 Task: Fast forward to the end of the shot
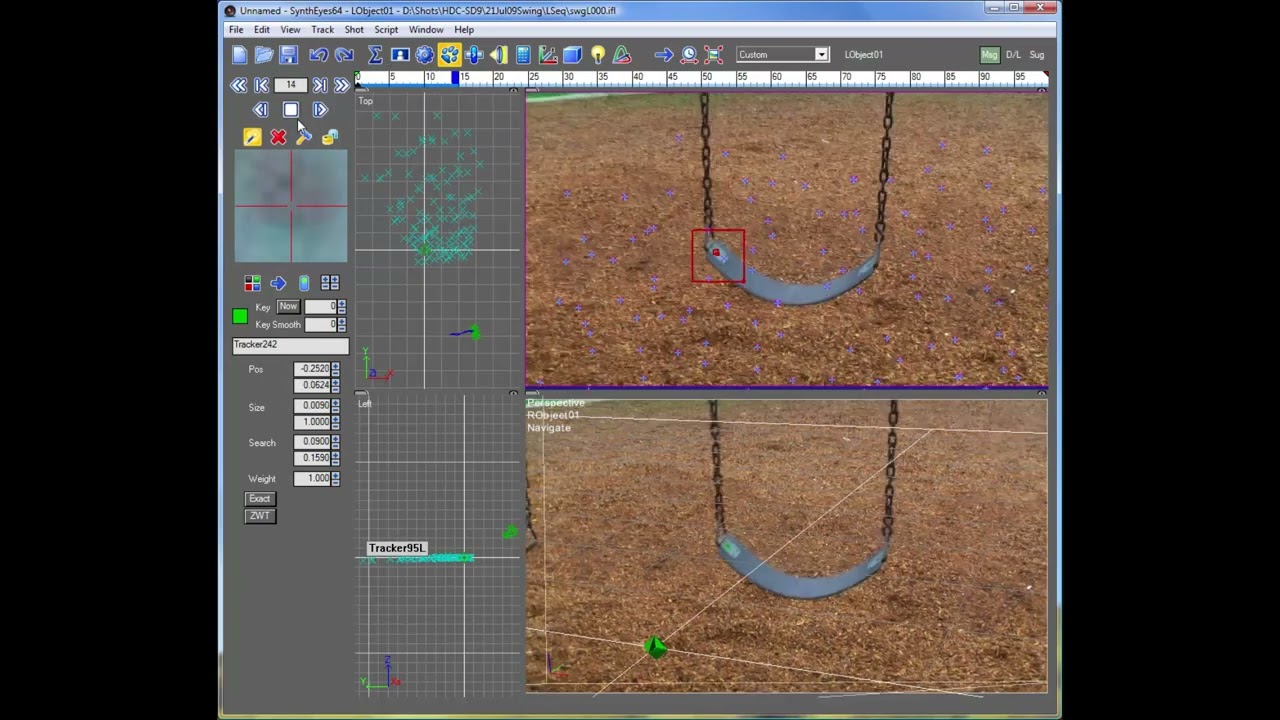coord(342,85)
